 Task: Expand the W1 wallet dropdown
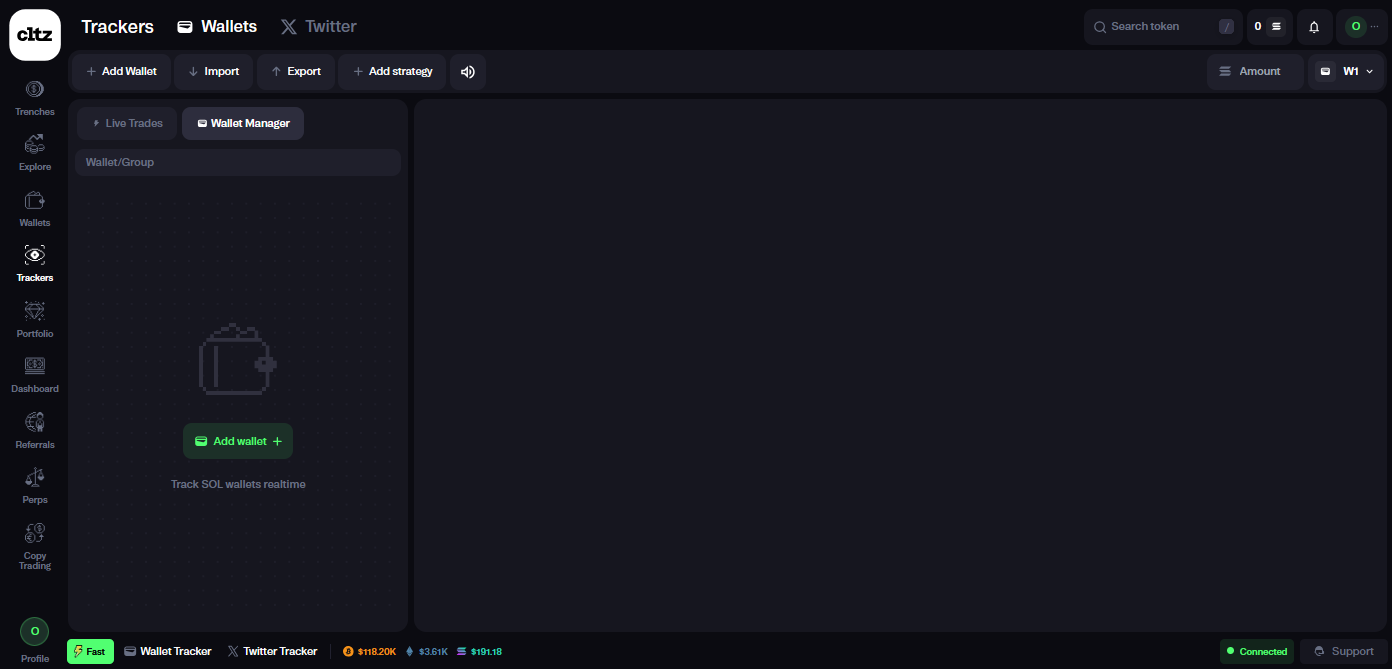(1348, 72)
